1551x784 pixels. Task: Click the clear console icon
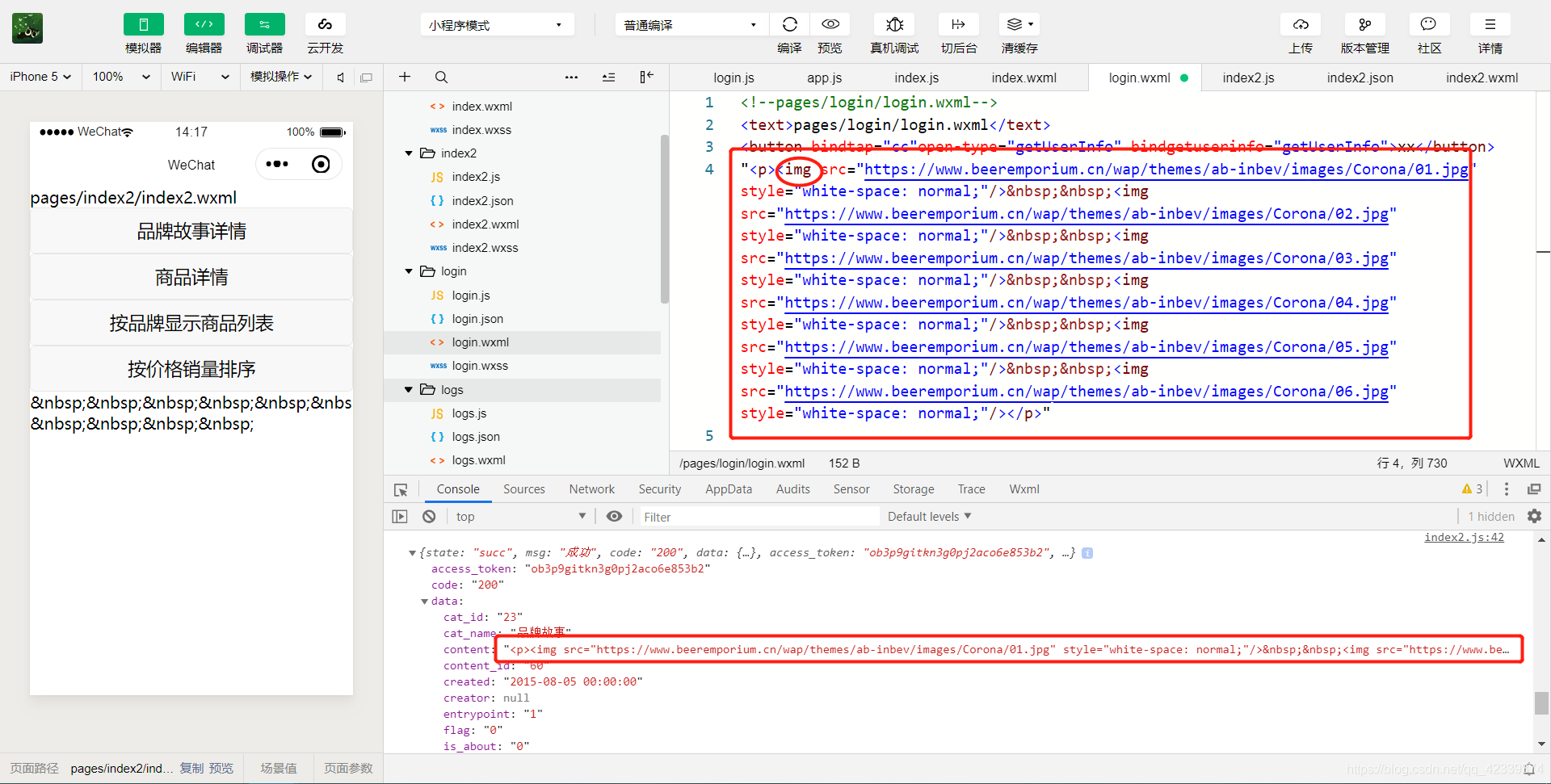[x=429, y=517]
